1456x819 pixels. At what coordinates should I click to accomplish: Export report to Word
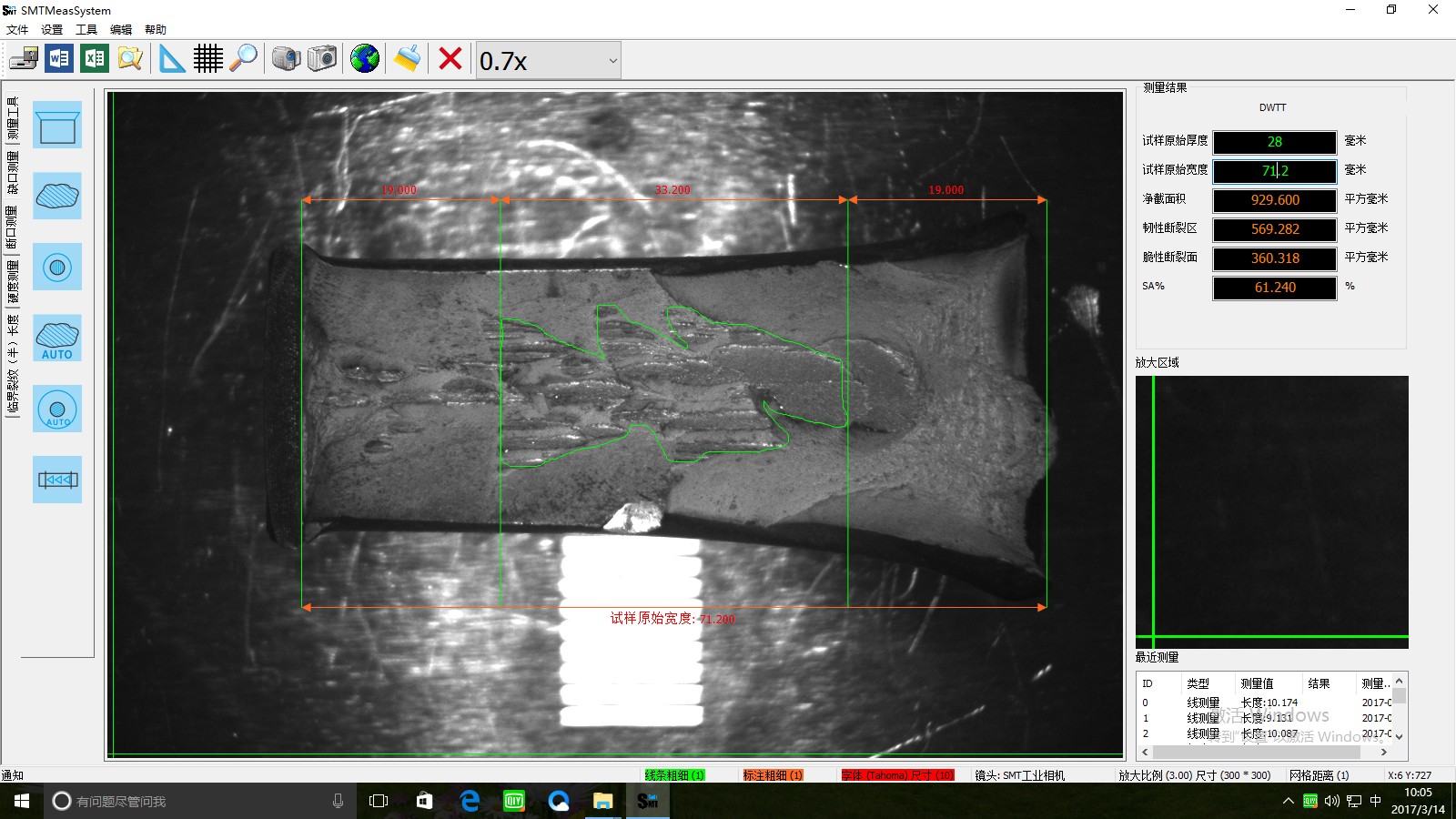pyautogui.click(x=59, y=59)
